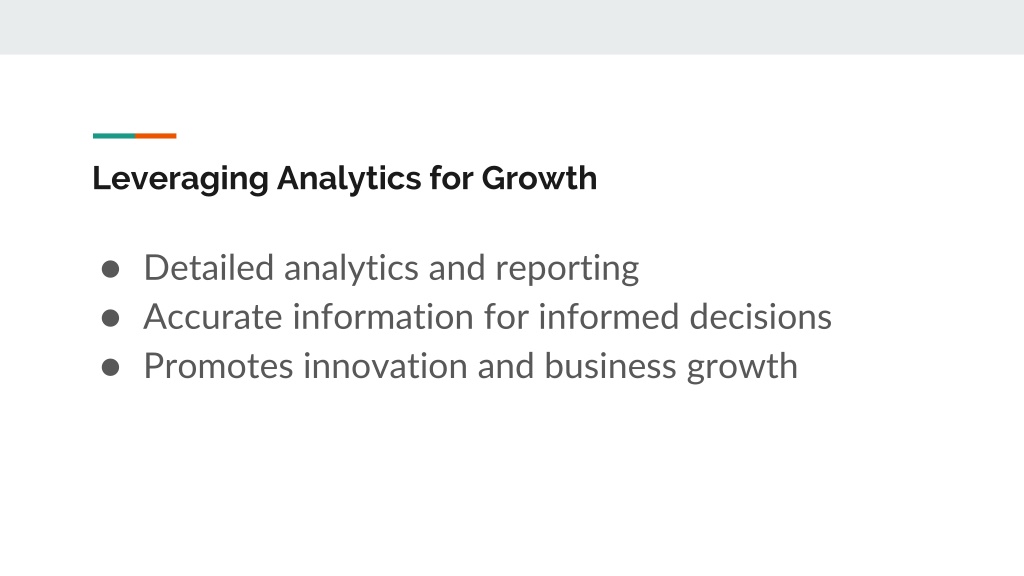Place cursor on the word 'Leveraging' in title
This screenshot has height=576, width=1024.
pyautogui.click(x=180, y=178)
